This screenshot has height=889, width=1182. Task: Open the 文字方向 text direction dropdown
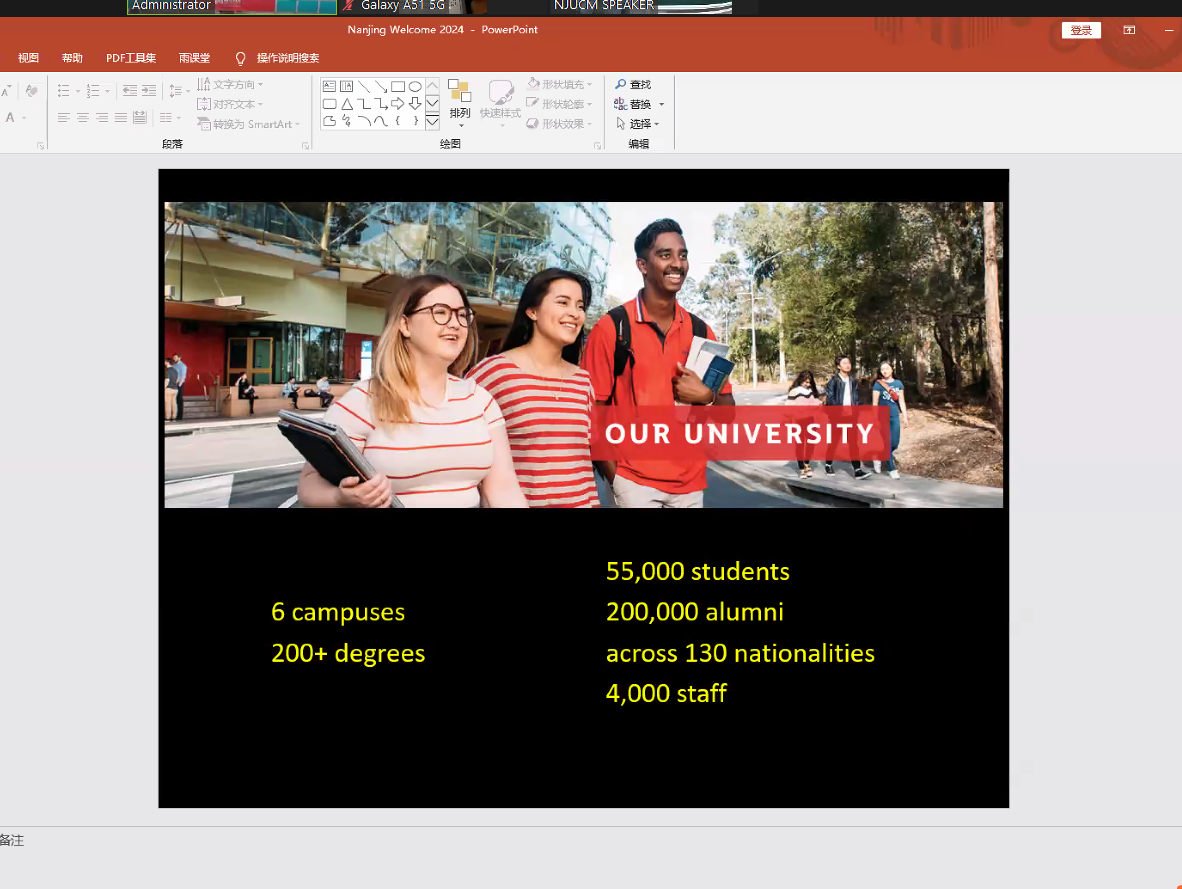click(230, 84)
